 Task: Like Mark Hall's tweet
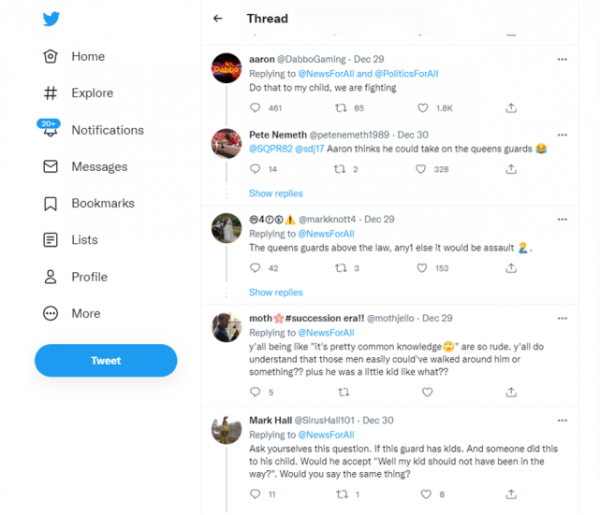pos(423,494)
